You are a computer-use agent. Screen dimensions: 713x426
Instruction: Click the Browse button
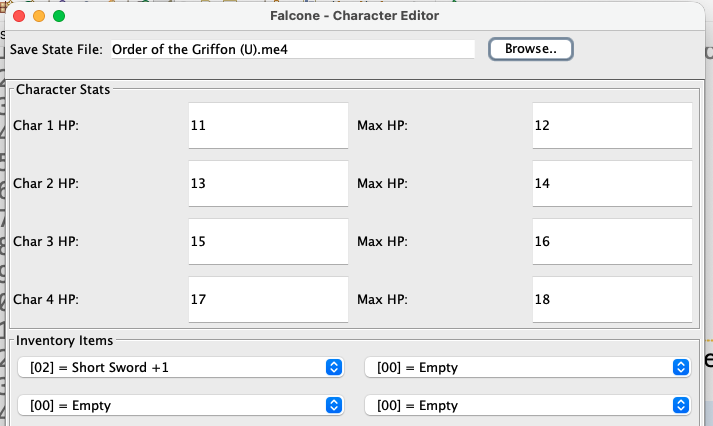point(530,49)
